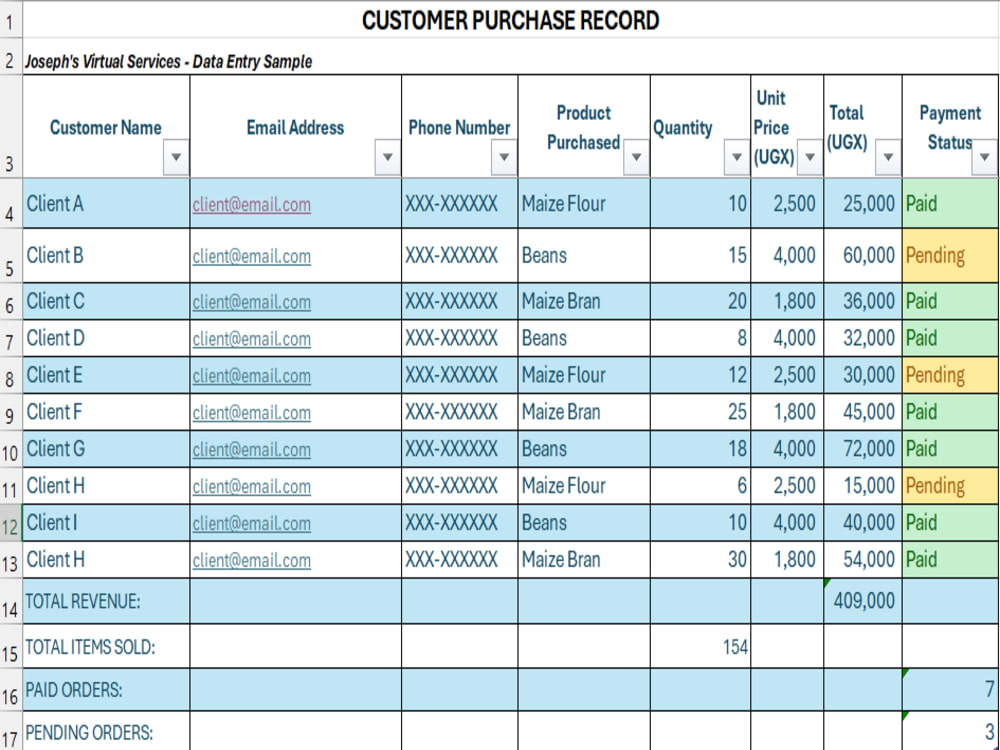Screen dimensions: 1000x750
Task: Select the Beans product cell for Client D
Action: (x=584, y=338)
